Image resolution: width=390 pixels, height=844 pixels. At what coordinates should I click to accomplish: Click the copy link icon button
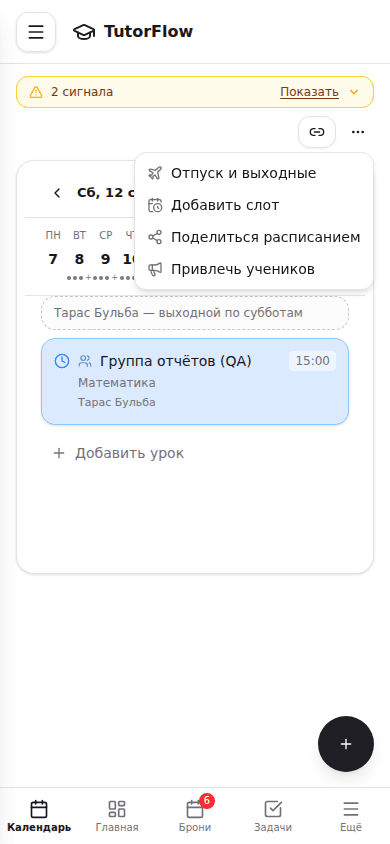[x=317, y=132]
